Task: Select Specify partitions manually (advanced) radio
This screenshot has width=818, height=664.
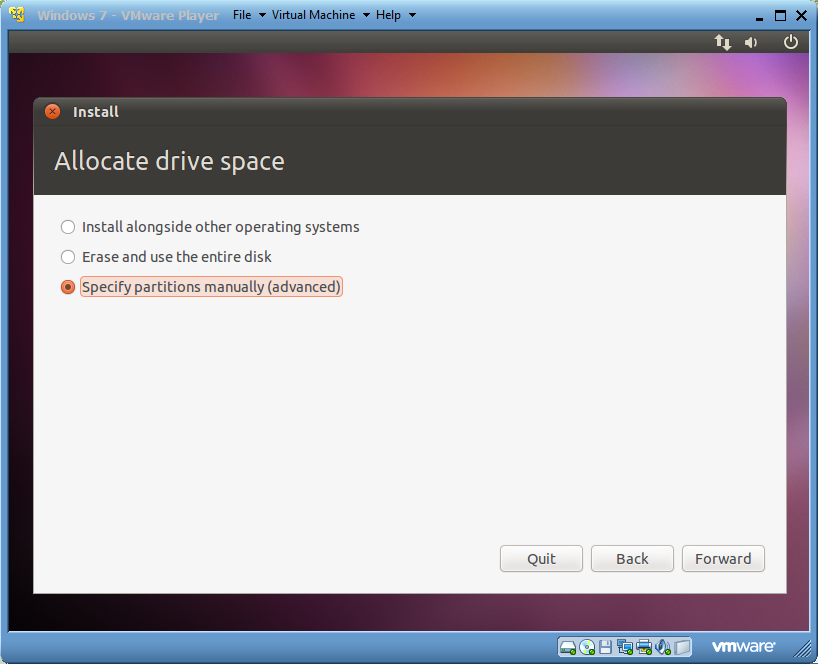Action: coord(68,287)
